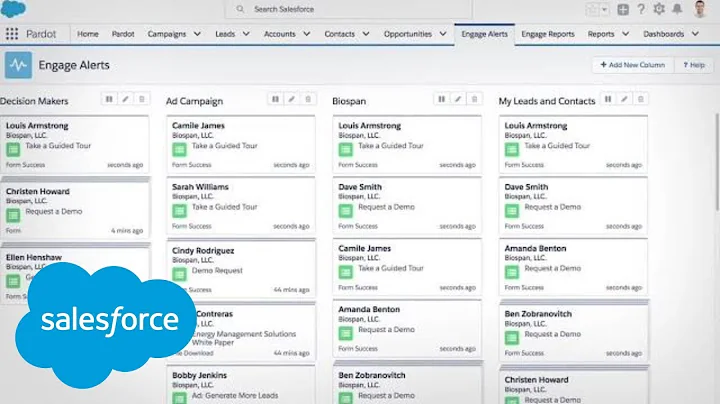Expand the Contacts tab dropdown arrow
The width and height of the screenshot is (720, 404).
(x=366, y=34)
